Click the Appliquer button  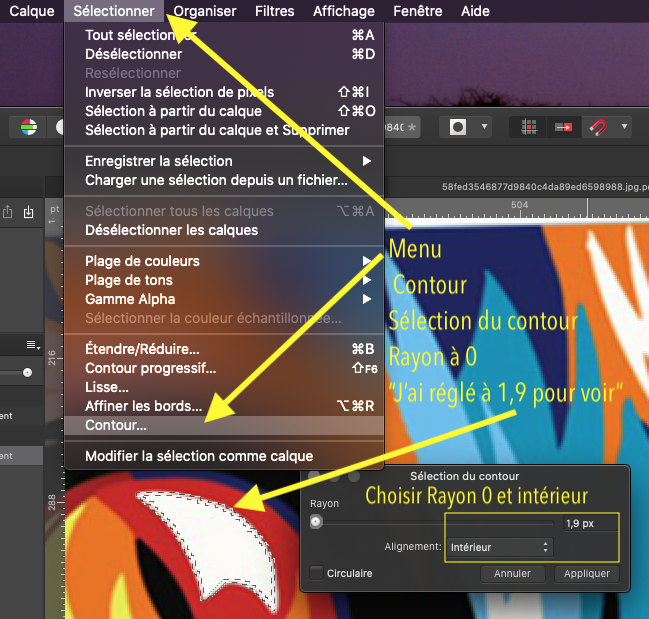(587, 573)
